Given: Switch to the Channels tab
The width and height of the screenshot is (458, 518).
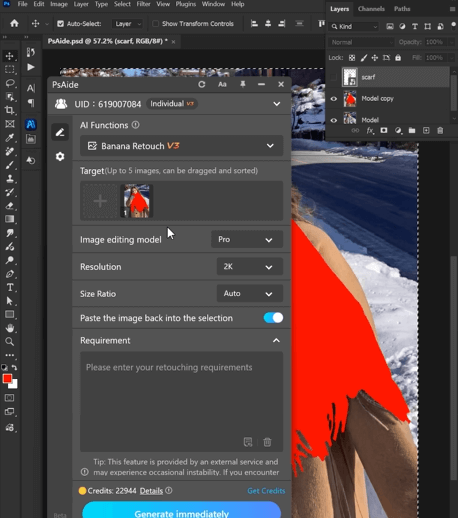Looking at the screenshot, I should tap(371, 9).
